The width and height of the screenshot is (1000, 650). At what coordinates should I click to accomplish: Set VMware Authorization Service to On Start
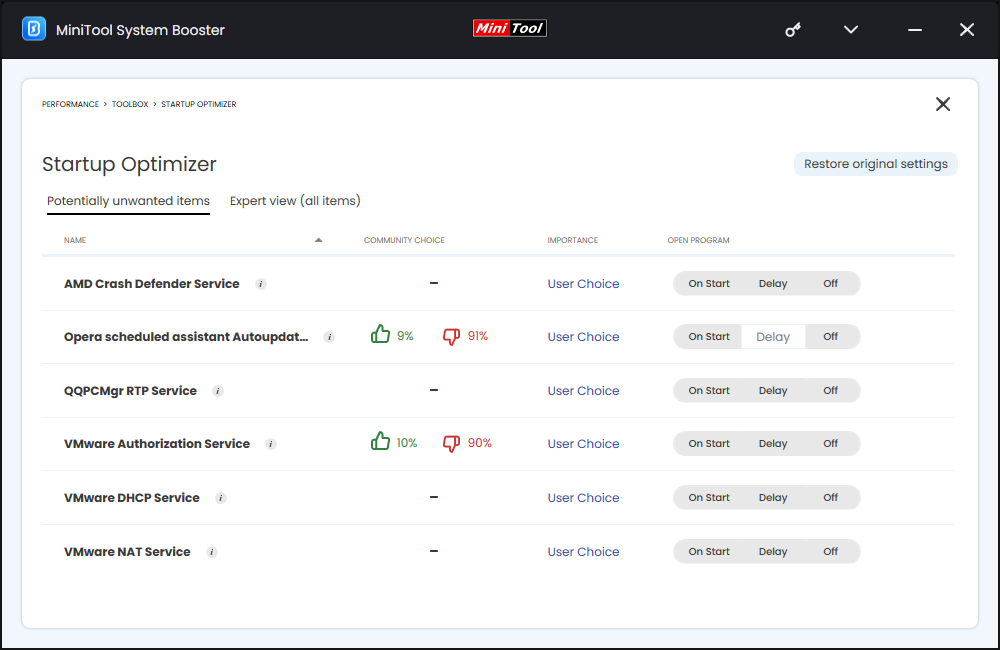[x=709, y=443]
